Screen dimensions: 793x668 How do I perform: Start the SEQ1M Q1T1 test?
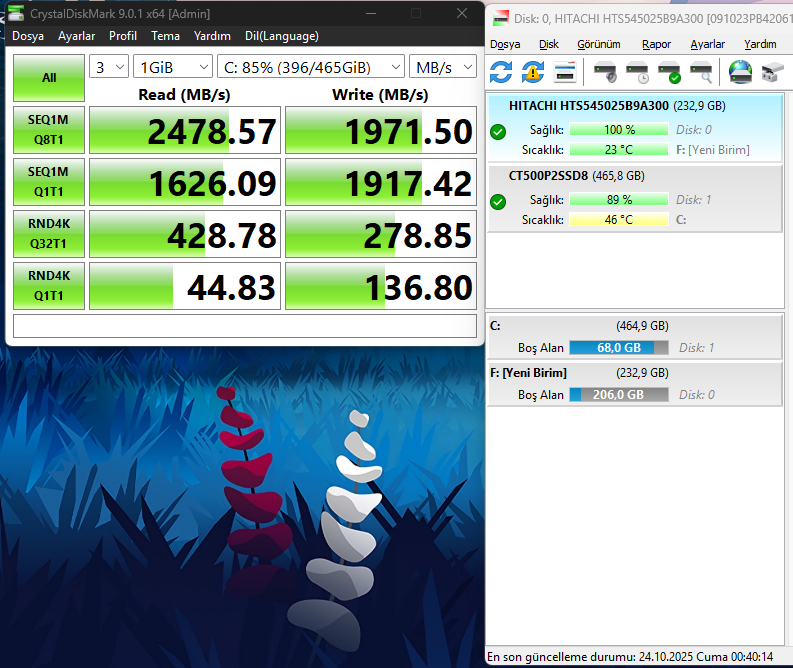[x=49, y=182]
